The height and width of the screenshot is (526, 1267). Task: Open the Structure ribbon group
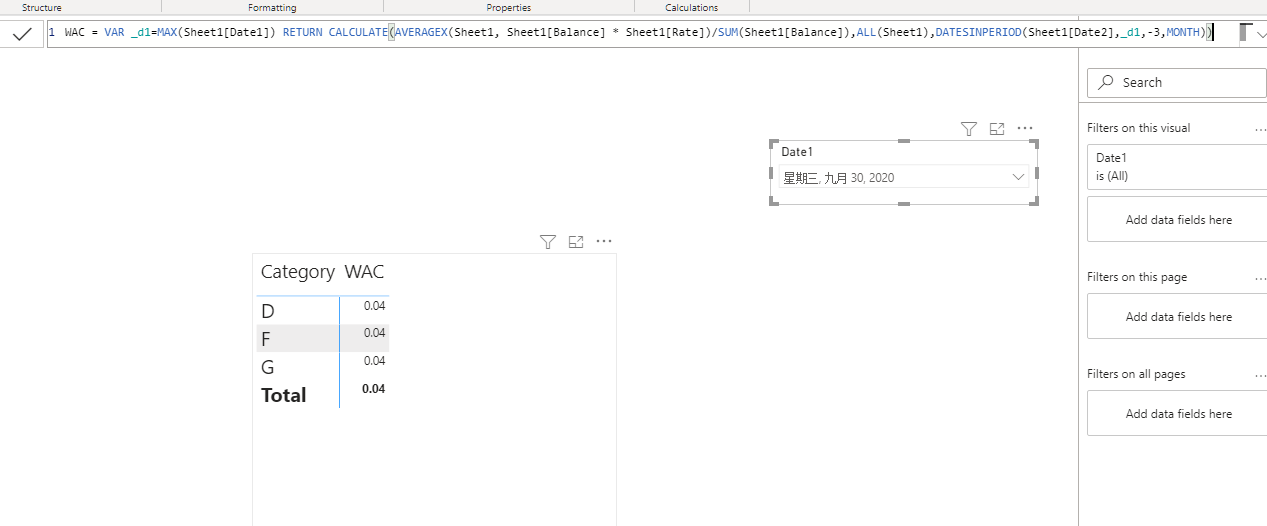(x=41, y=7)
